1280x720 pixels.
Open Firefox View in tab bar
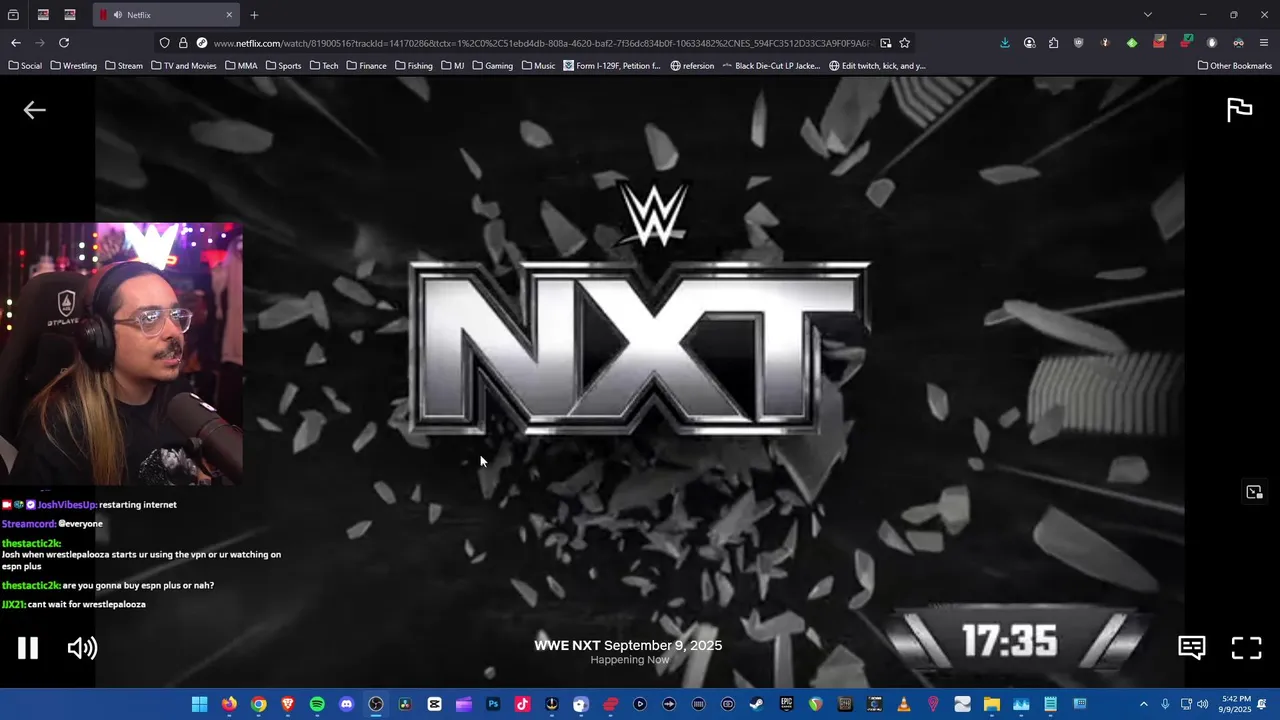[13, 15]
